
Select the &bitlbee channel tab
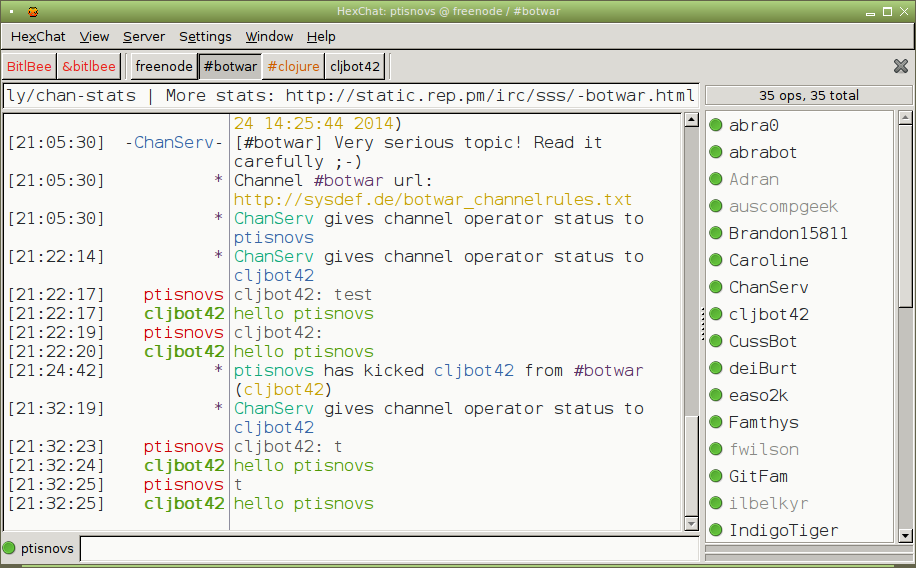click(x=88, y=67)
